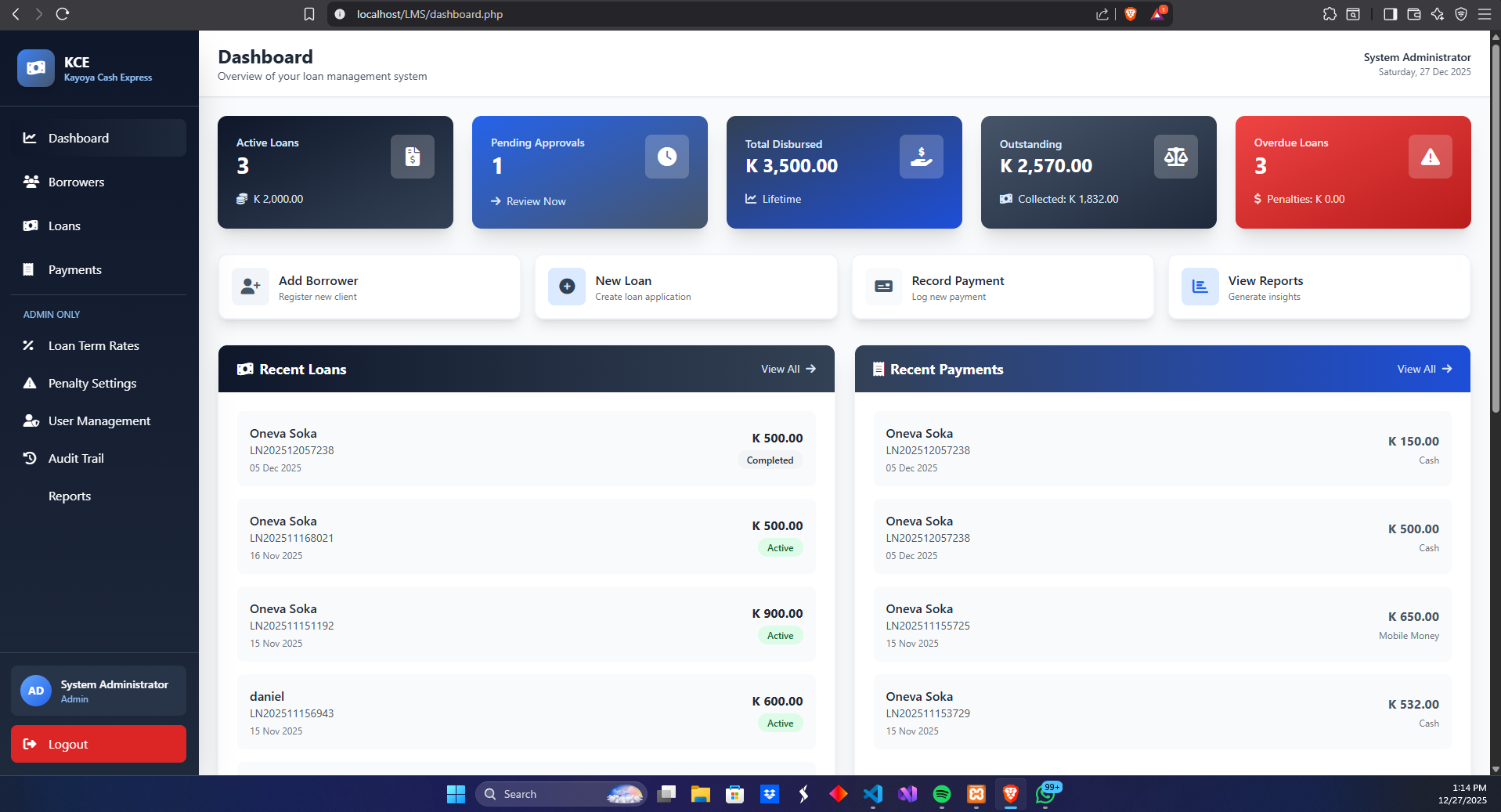
Task: Open Spotify from the taskbar
Action: click(x=941, y=794)
